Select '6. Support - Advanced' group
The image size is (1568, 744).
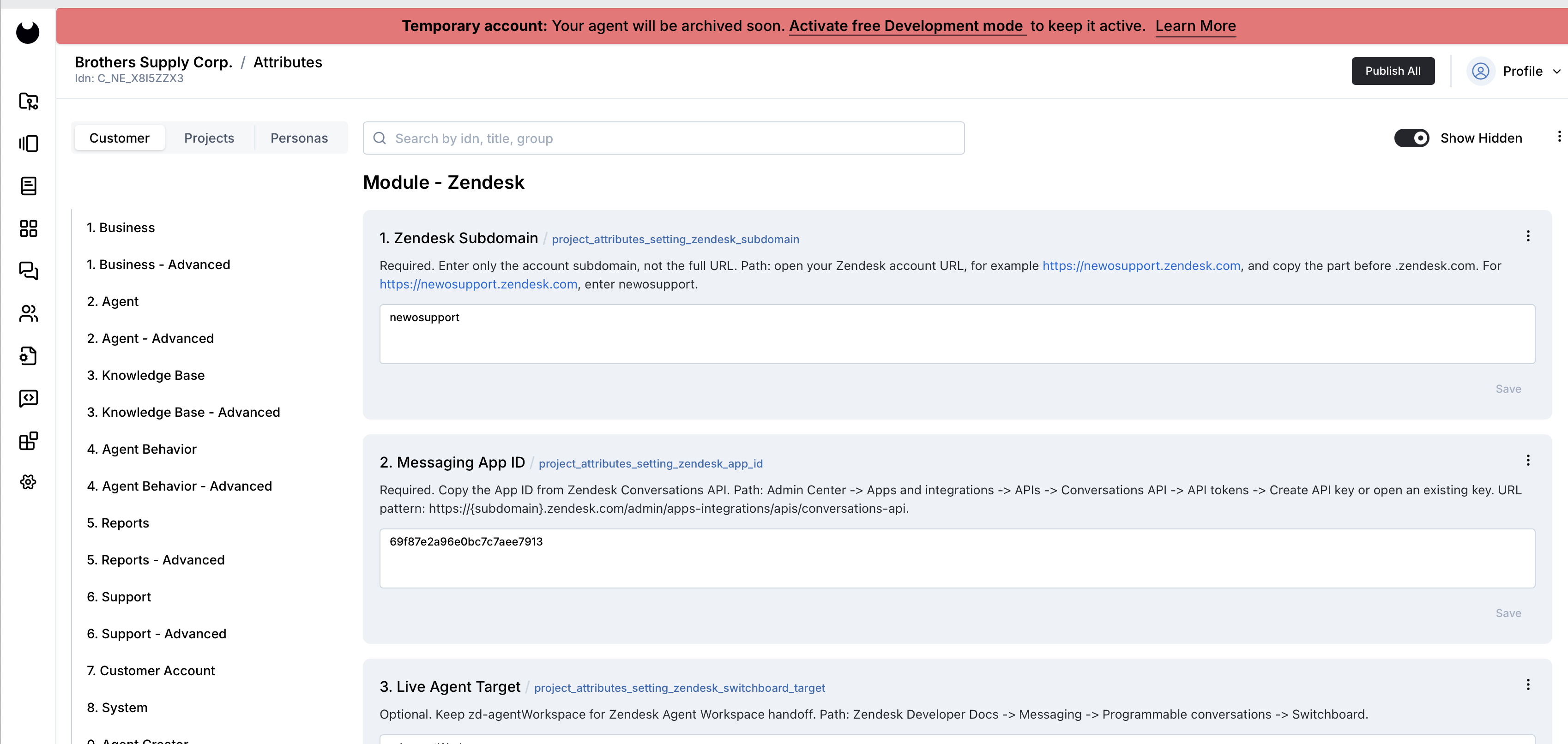(157, 634)
